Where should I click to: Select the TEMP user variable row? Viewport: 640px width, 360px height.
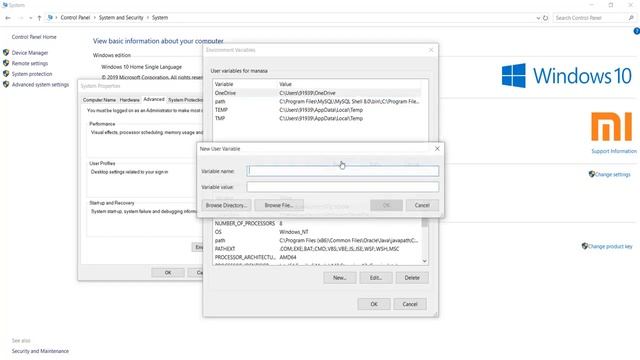pyautogui.click(x=318, y=110)
